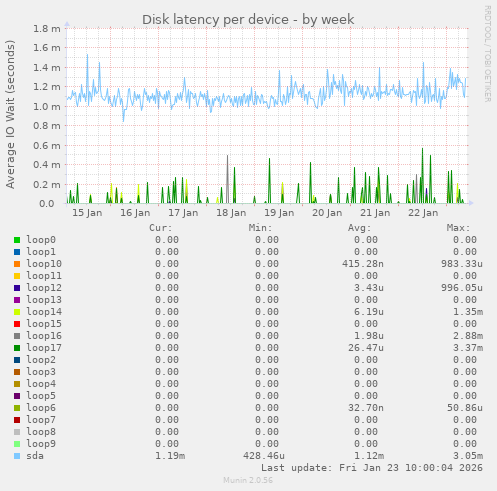Click the 15 Jan x-axis label

pyautogui.click(x=87, y=213)
